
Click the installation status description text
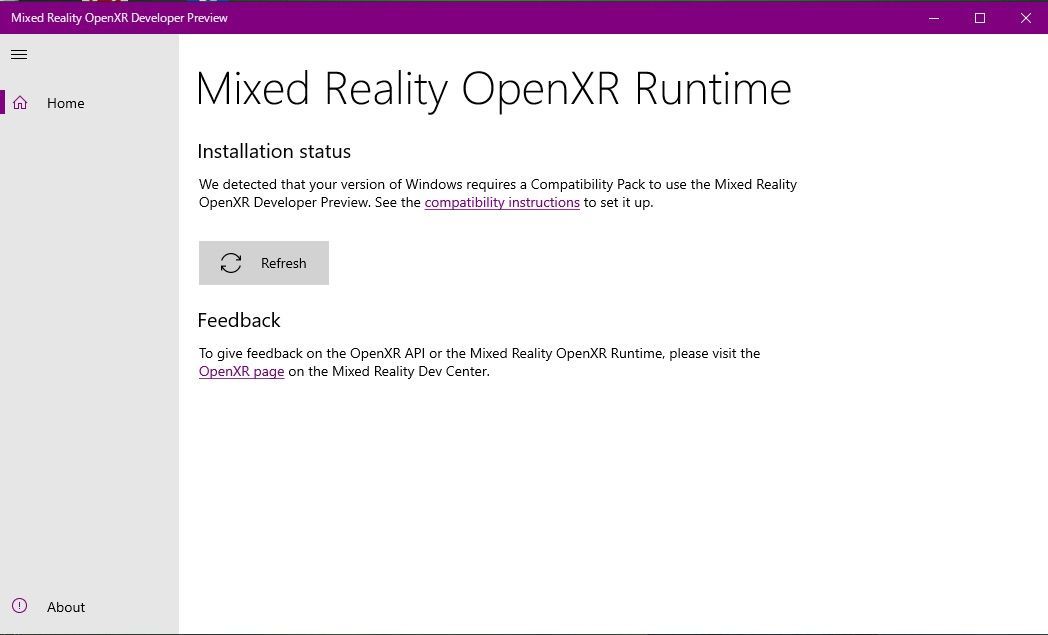click(x=498, y=193)
